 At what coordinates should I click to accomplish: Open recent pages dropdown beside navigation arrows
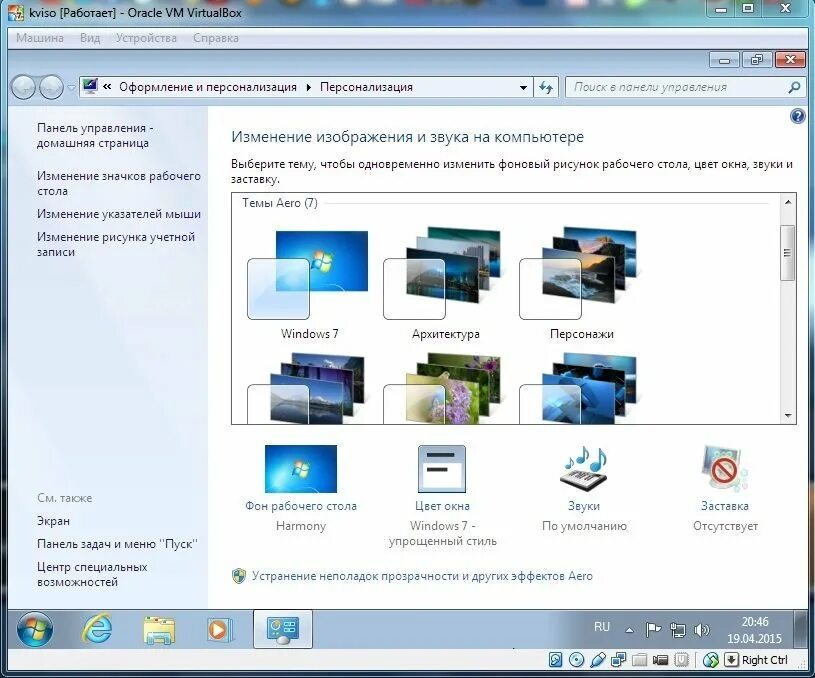[x=71, y=88]
